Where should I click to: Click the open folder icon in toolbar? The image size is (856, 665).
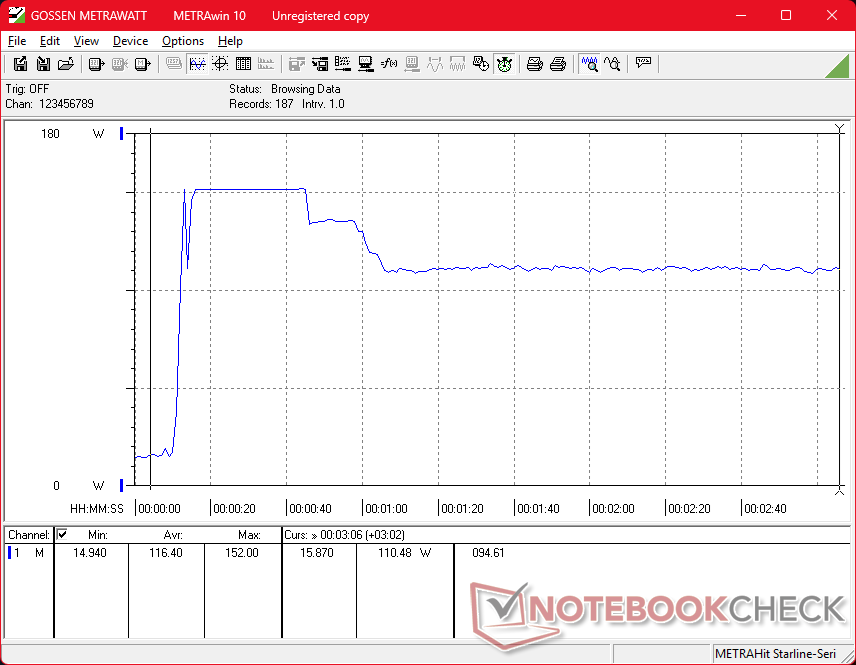coord(66,64)
